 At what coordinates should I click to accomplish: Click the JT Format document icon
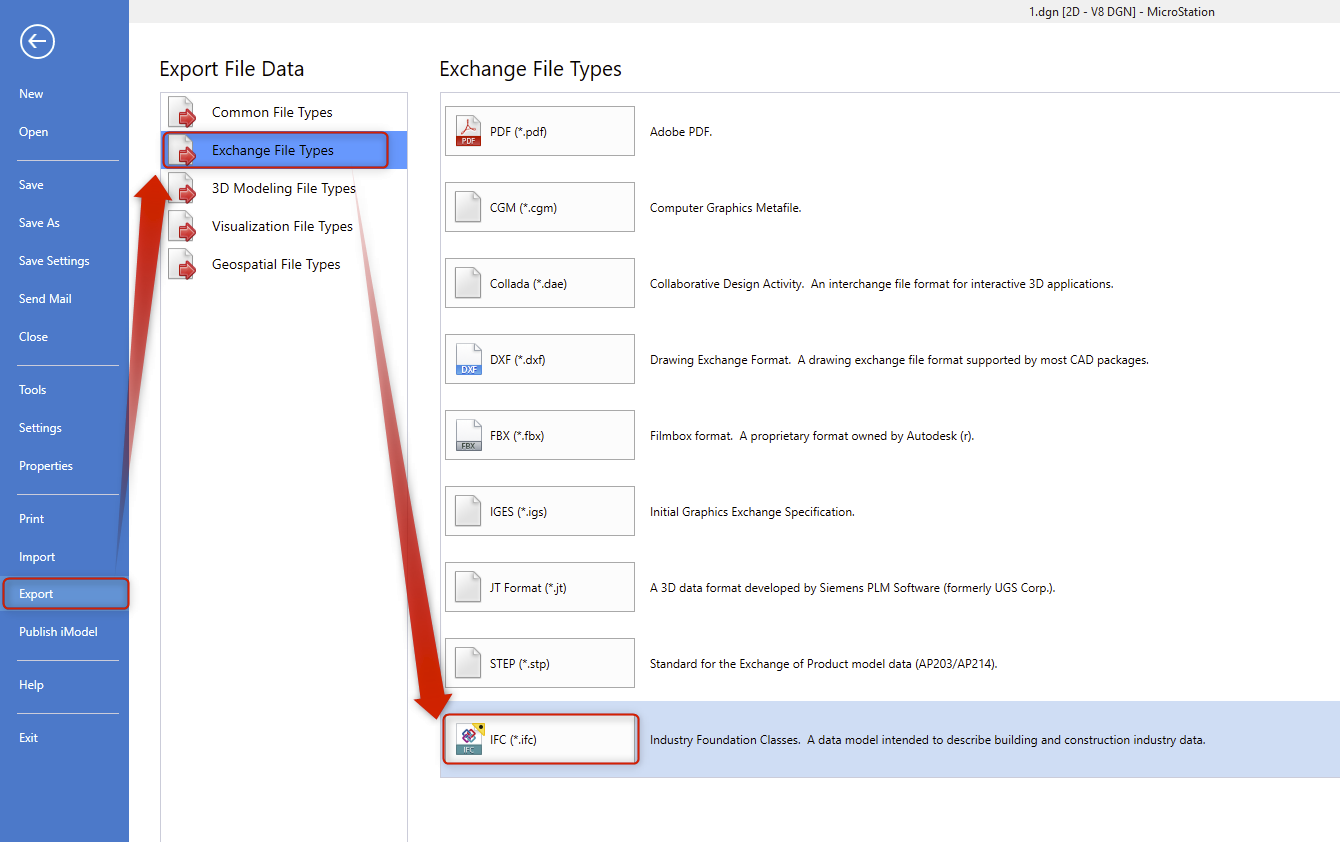click(x=468, y=587)
